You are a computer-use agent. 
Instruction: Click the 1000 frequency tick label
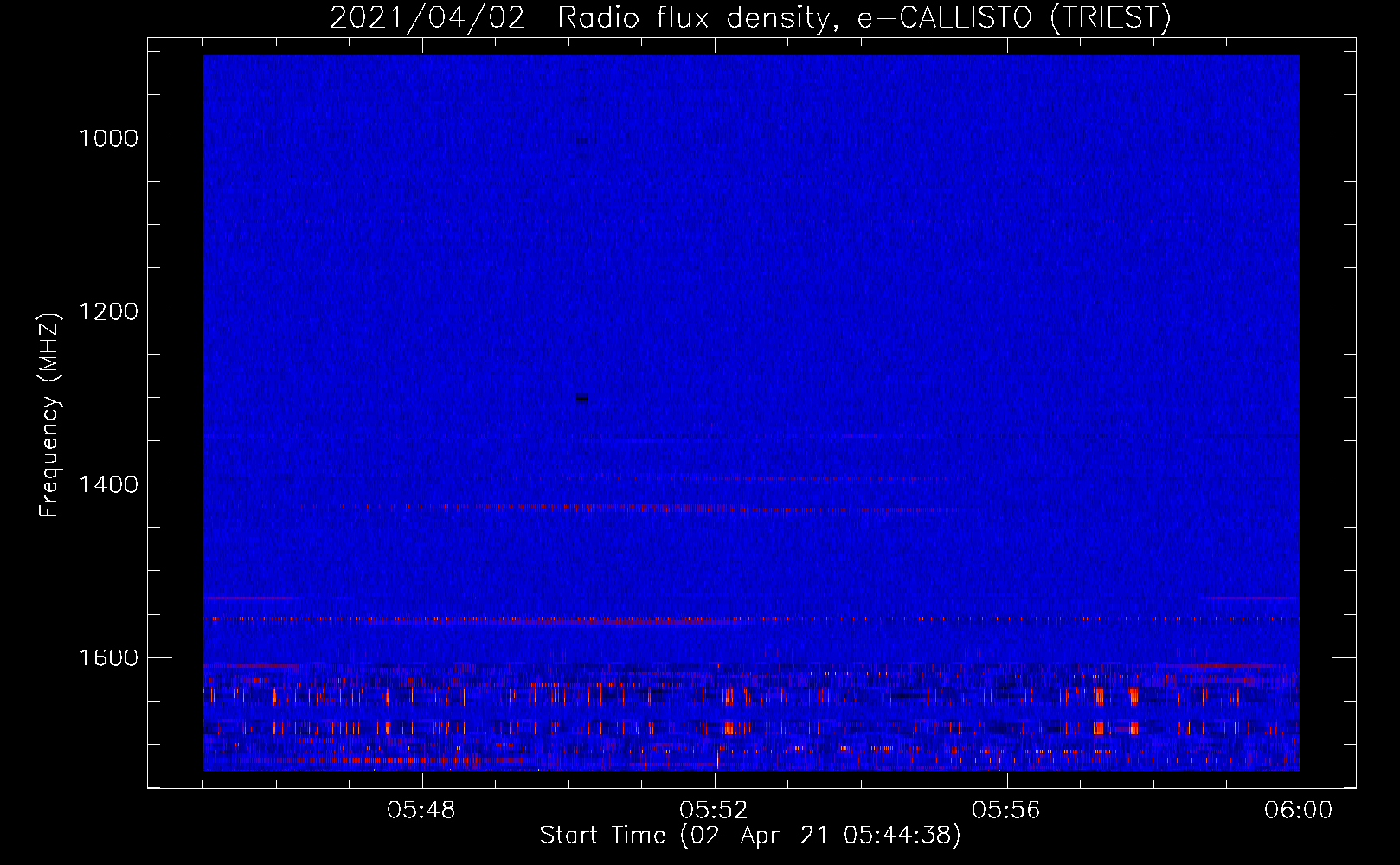(108, 138)
